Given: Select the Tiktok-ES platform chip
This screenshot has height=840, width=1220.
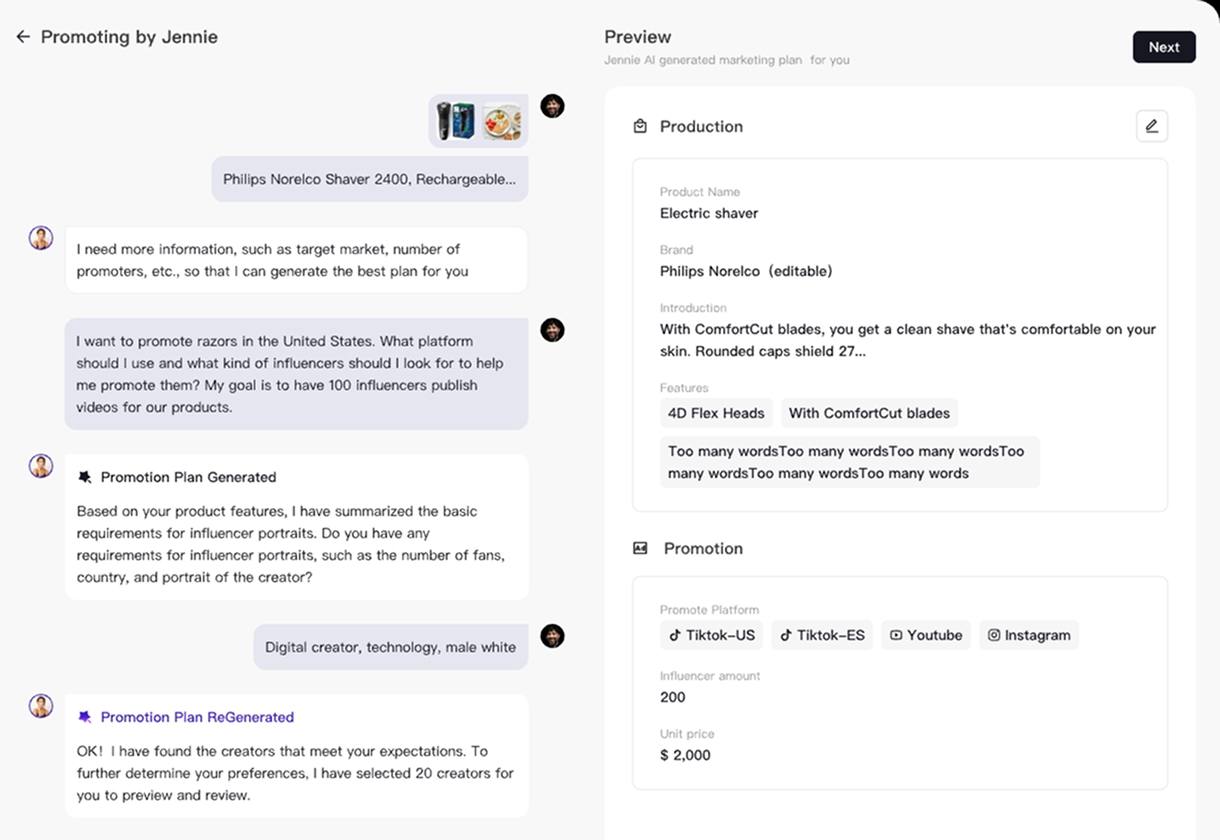Looking at the screenshot, I should coord(822,635).
